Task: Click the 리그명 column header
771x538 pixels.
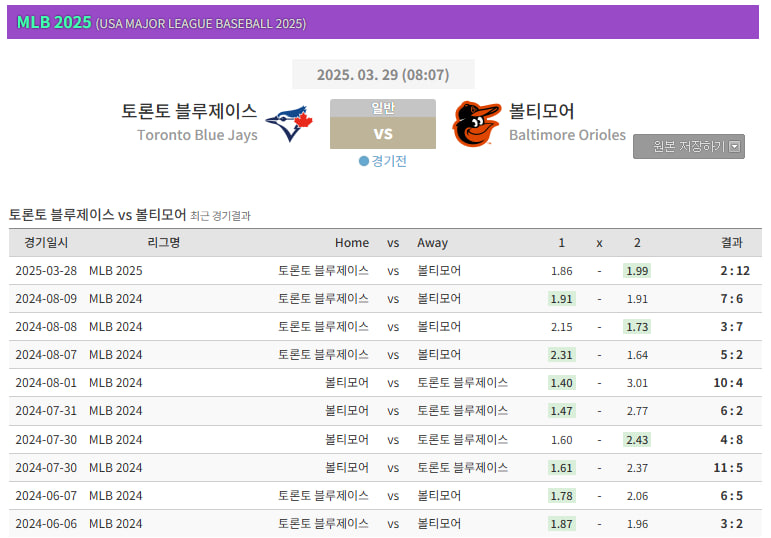Action: click(x=163, y=243)
